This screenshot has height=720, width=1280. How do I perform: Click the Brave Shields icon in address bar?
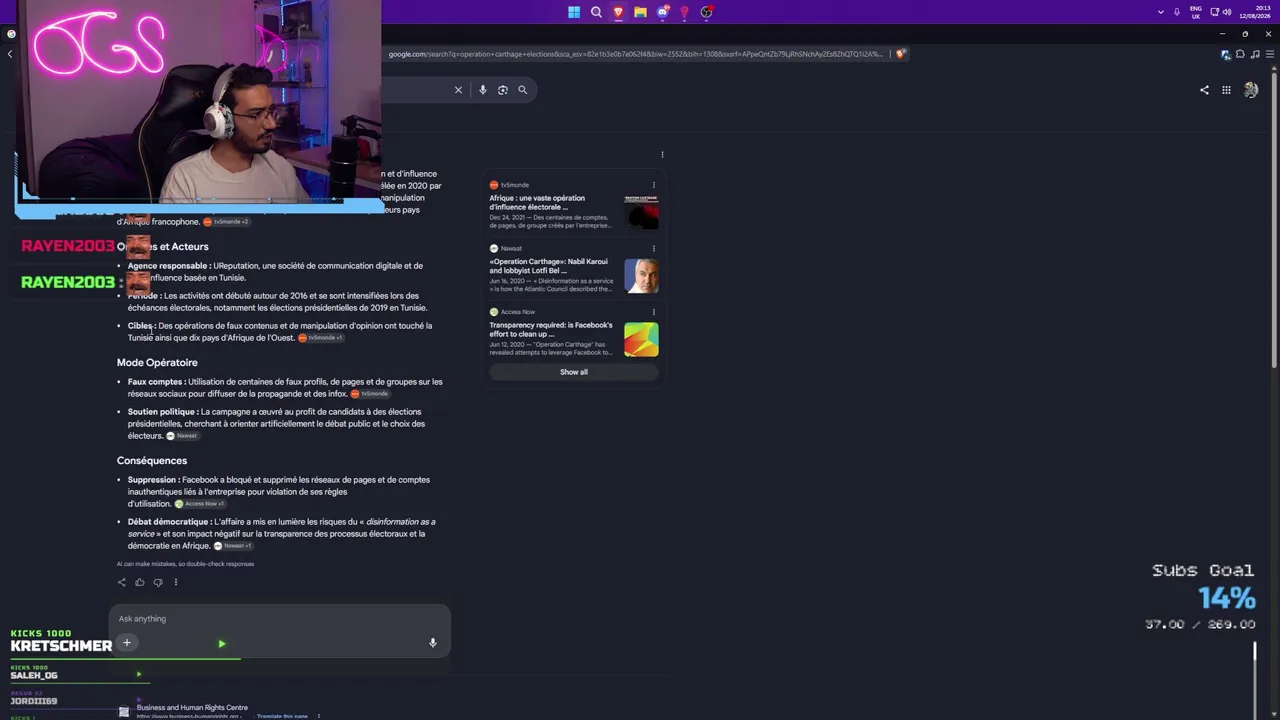click(x=901, y=54)
